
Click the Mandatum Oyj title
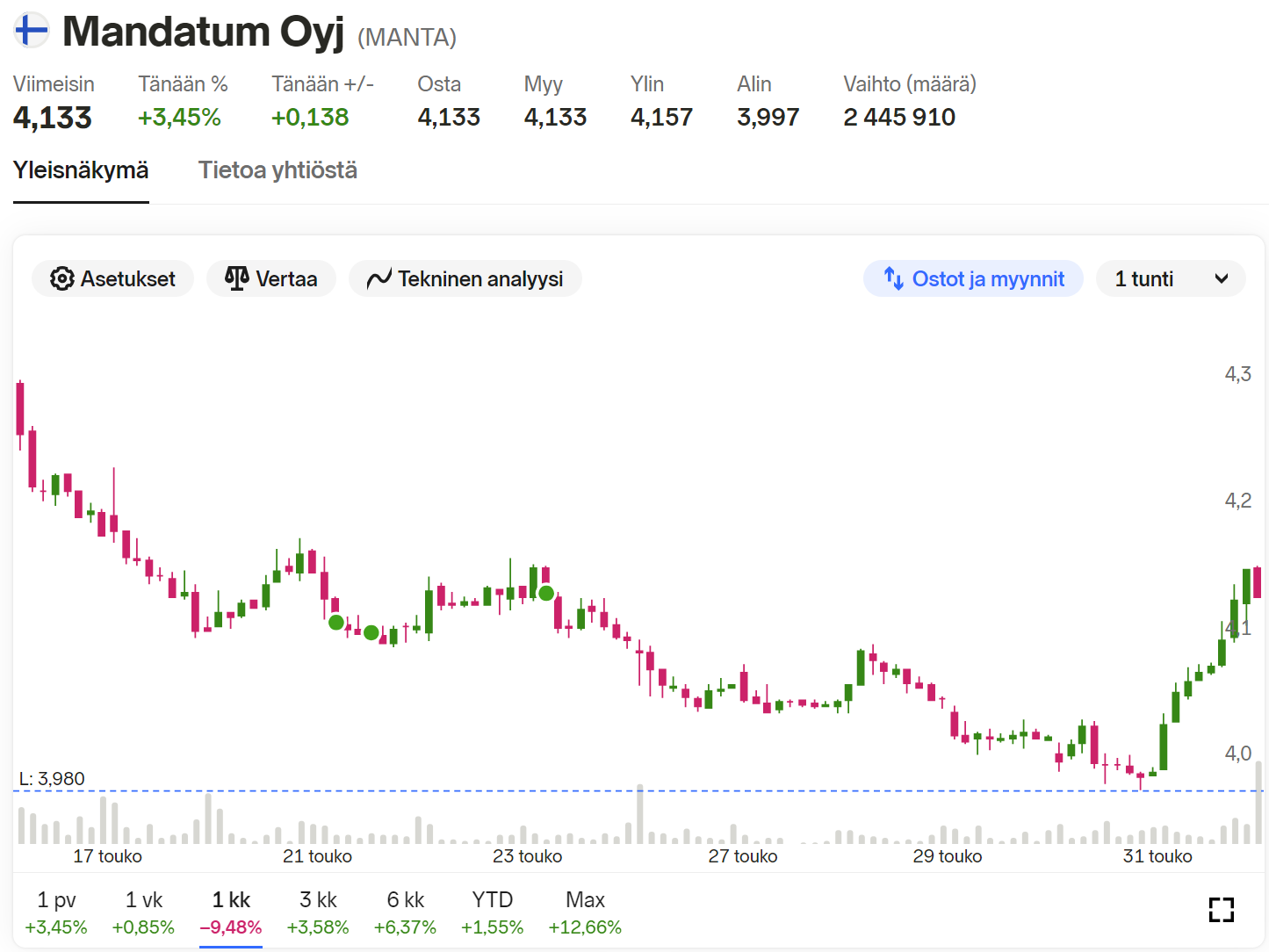203,32
